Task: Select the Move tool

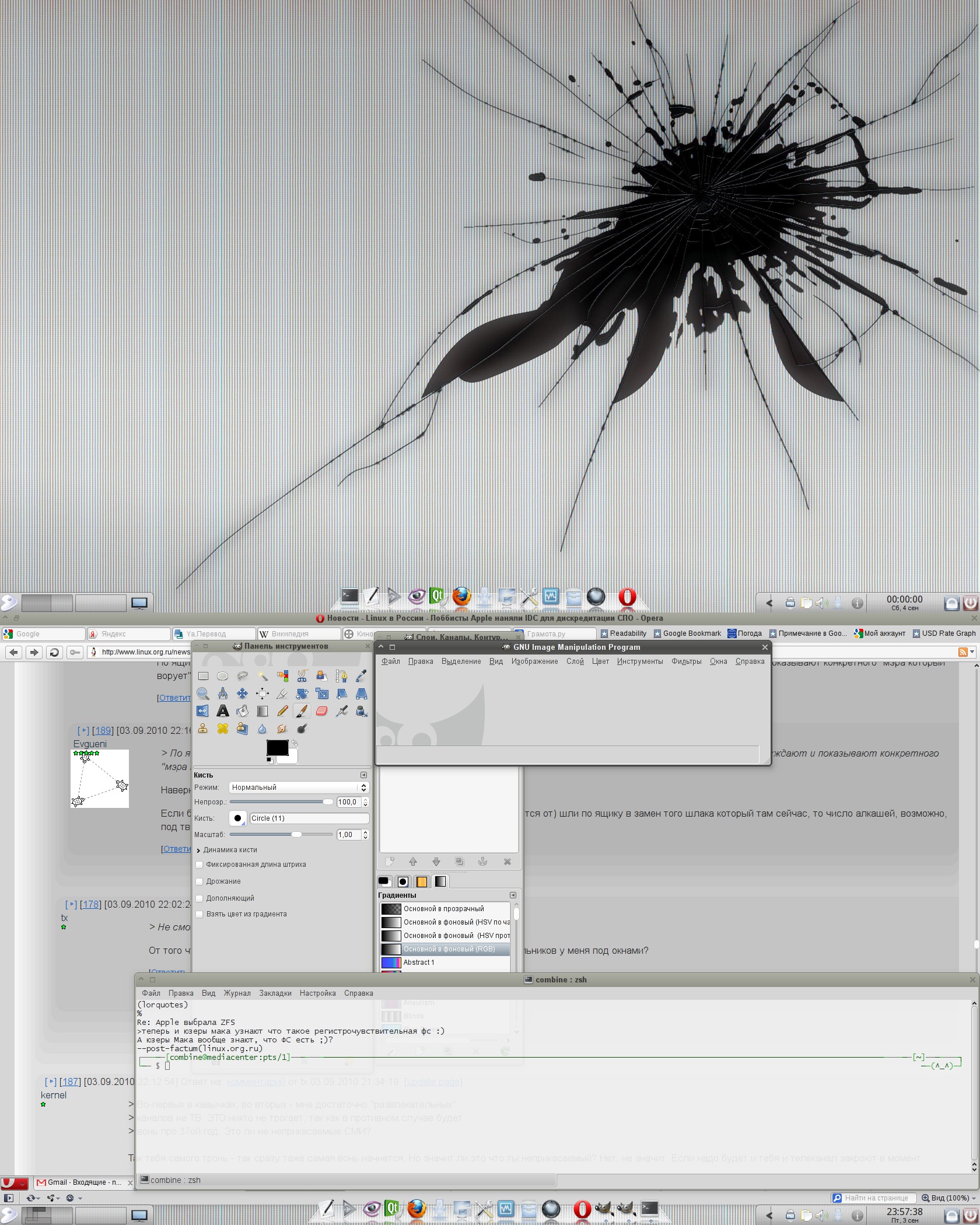Action: 242,693
